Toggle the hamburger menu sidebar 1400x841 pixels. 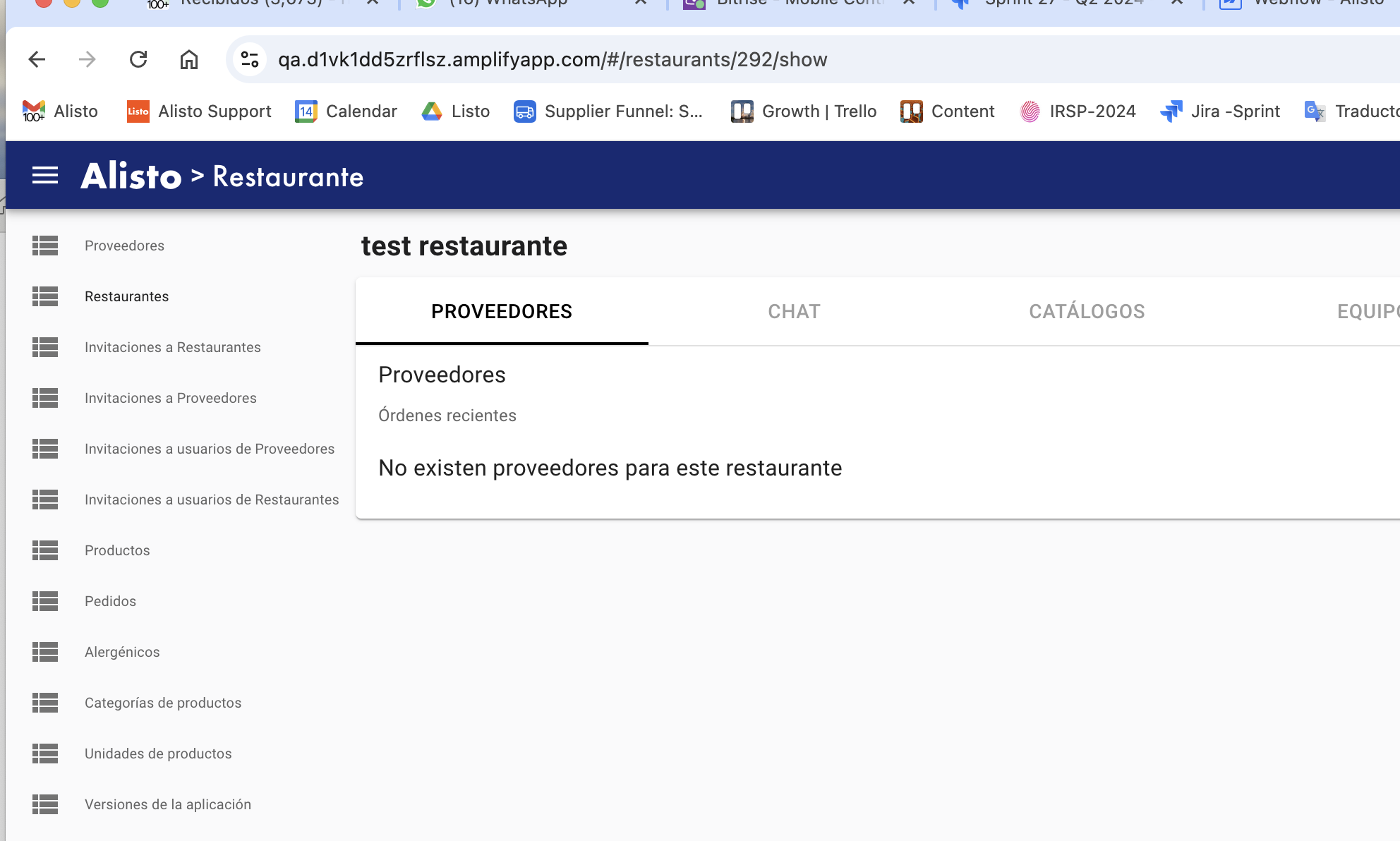tap(45, 176)
